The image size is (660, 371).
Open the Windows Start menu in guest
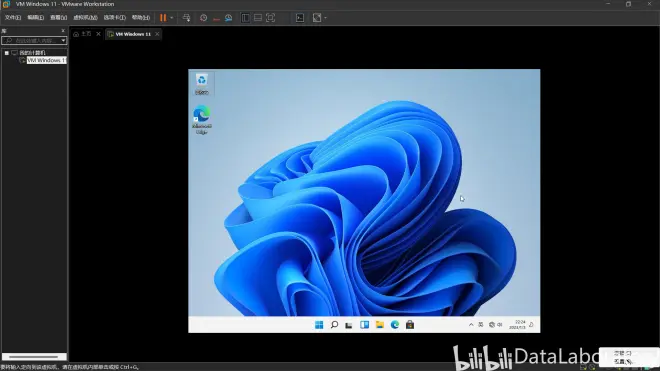(319, 325)
